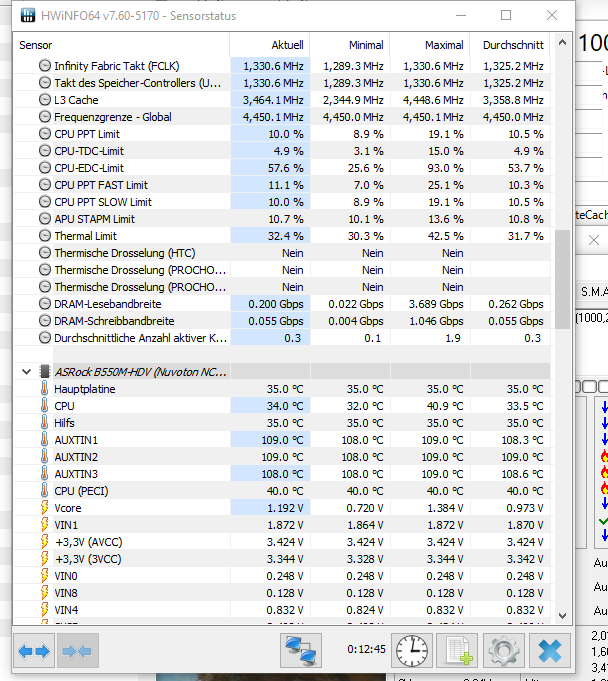Collapse the ASRock B550M-HDV sensor group
The width and height of the screenshot is (608, 681).
(x=26, y=372)
